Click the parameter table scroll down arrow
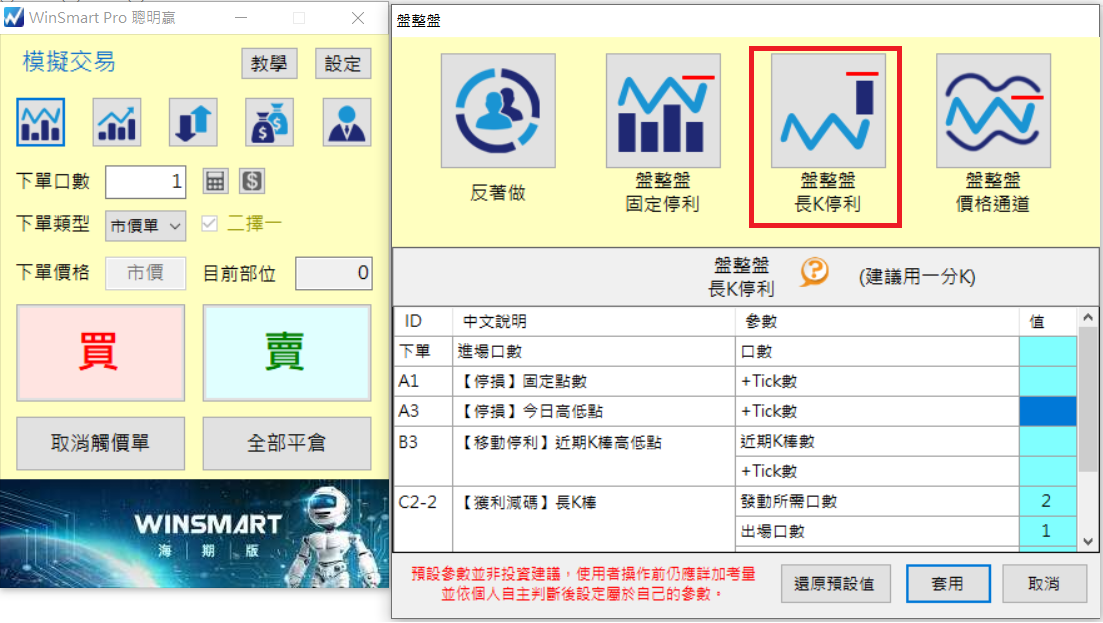 click(1088, 541)
